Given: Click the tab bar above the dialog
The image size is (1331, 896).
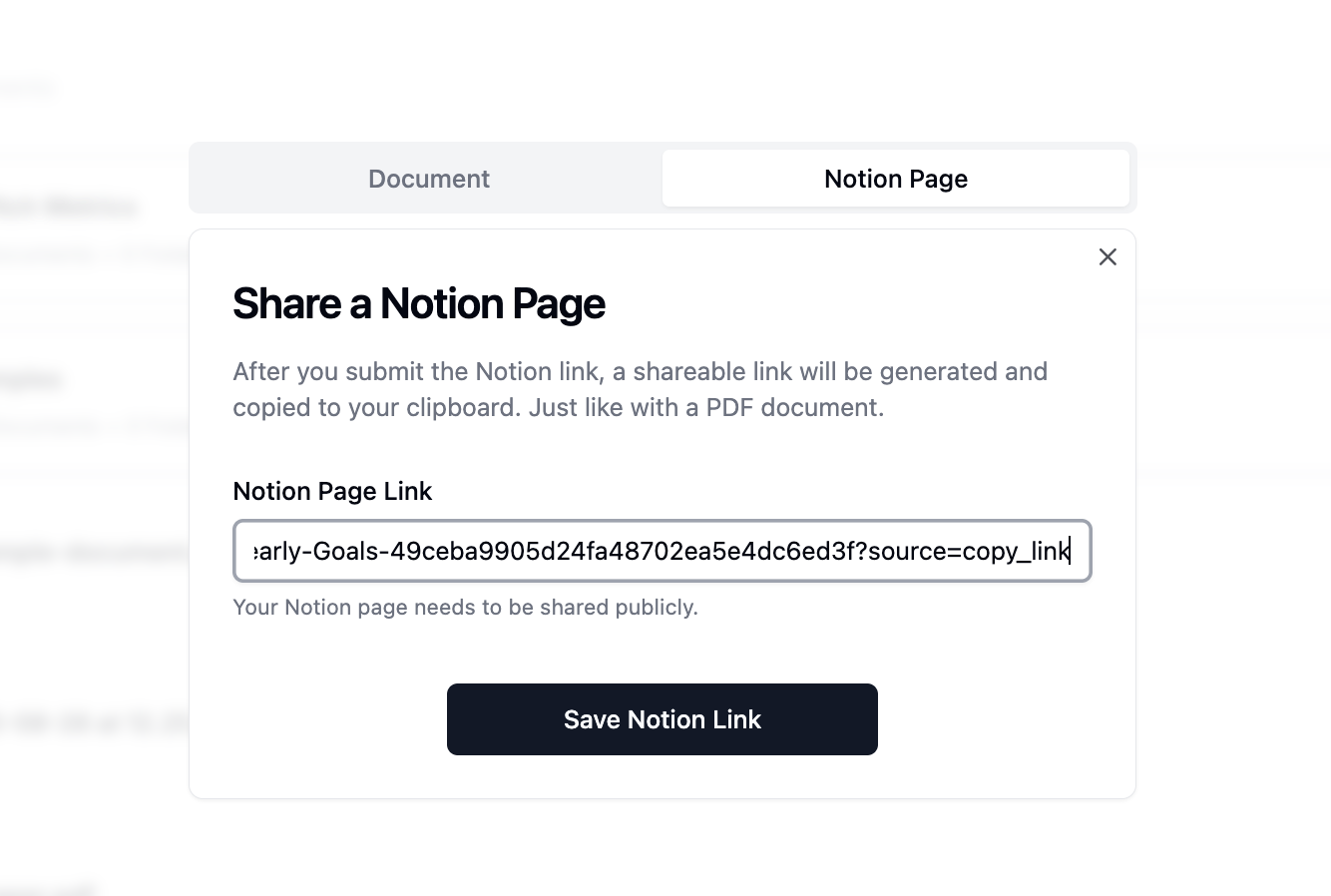Looking at the screenshot, I should [662, 178].
